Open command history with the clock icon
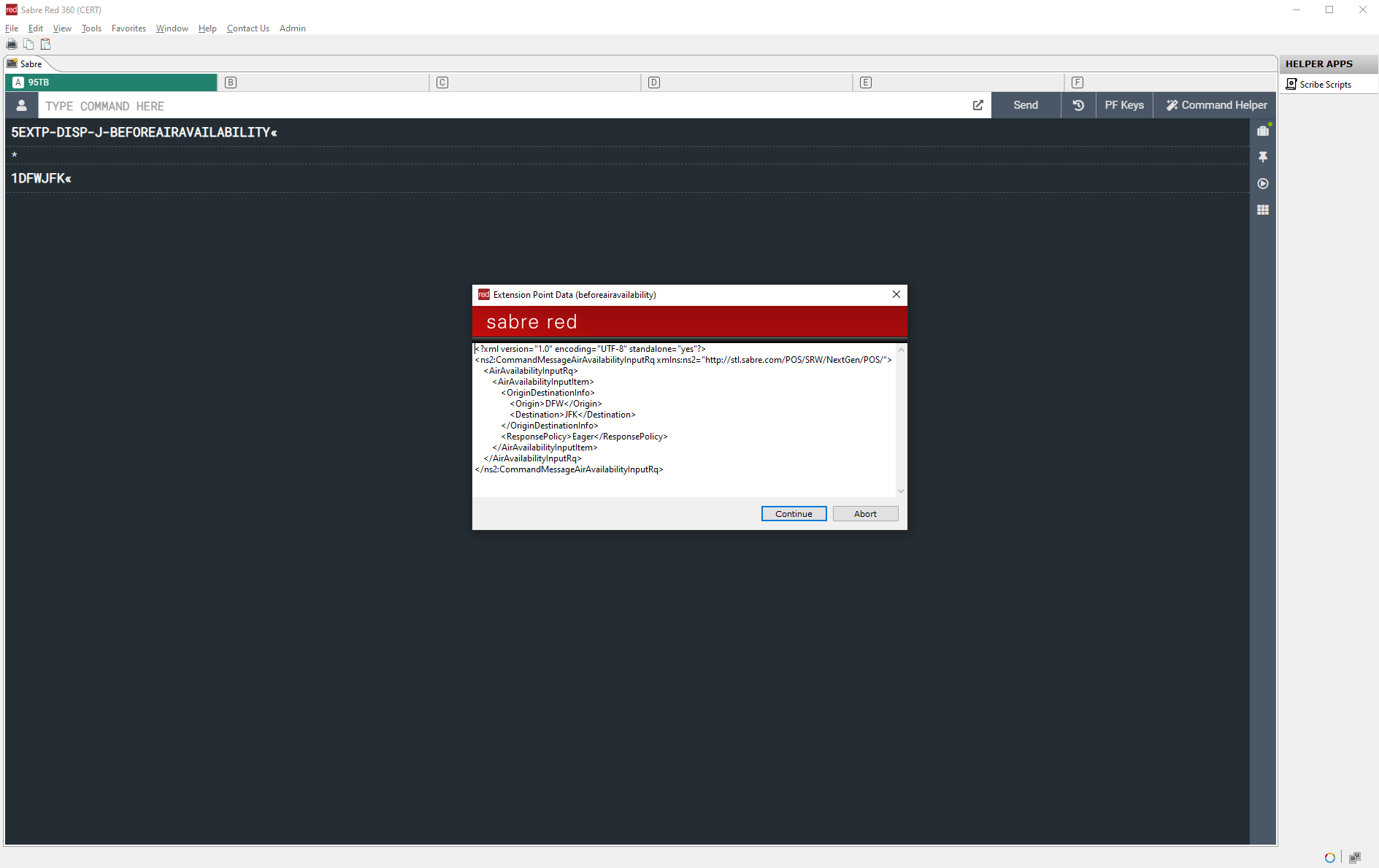 coord(1078,105)
